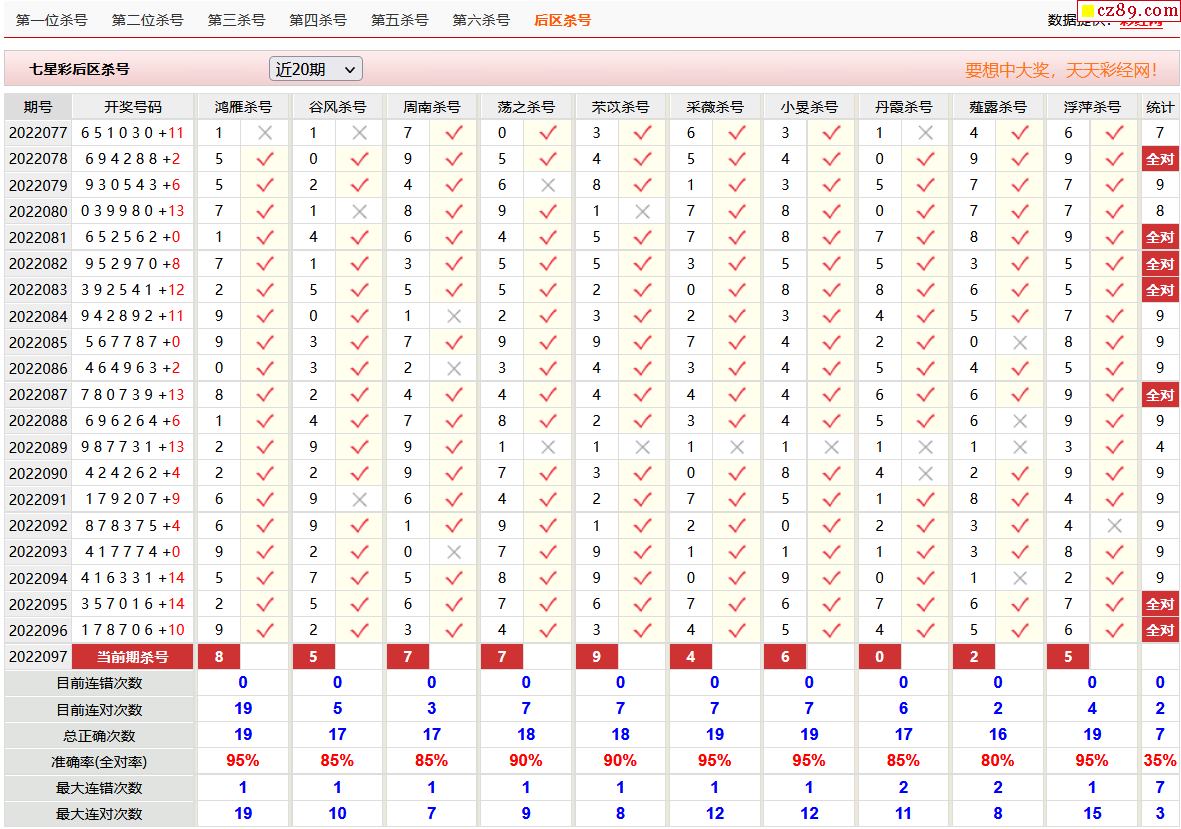Image resolution: width=1181 pixels, height=829 pixels.
Task: Click the 准确率(全对率) row label
Action: 99,762
